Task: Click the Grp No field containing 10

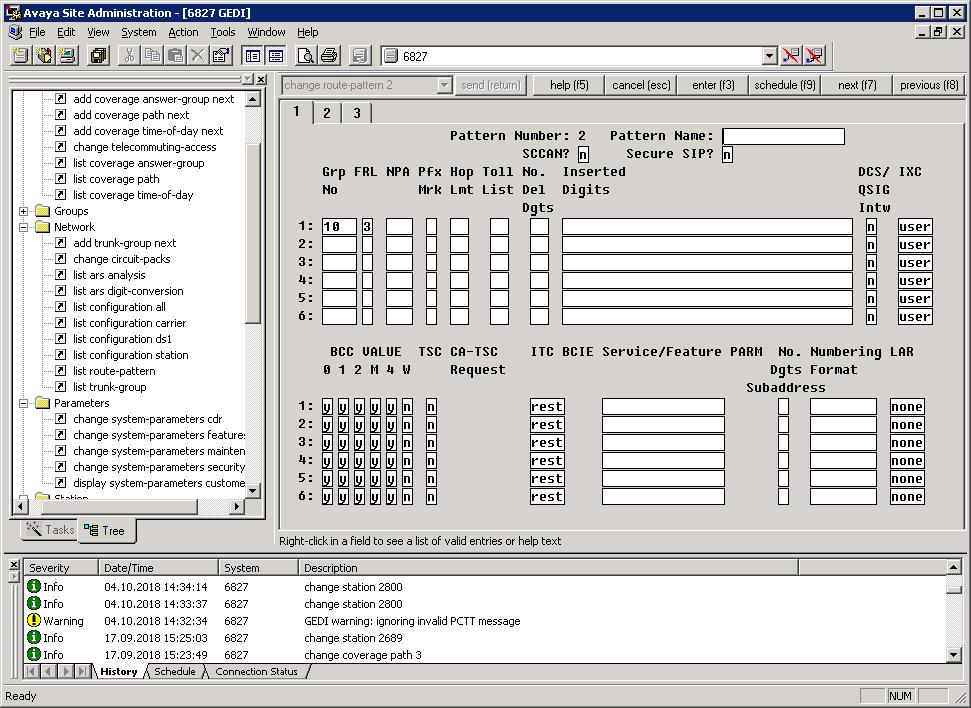Action: click(x=339, y=227)
